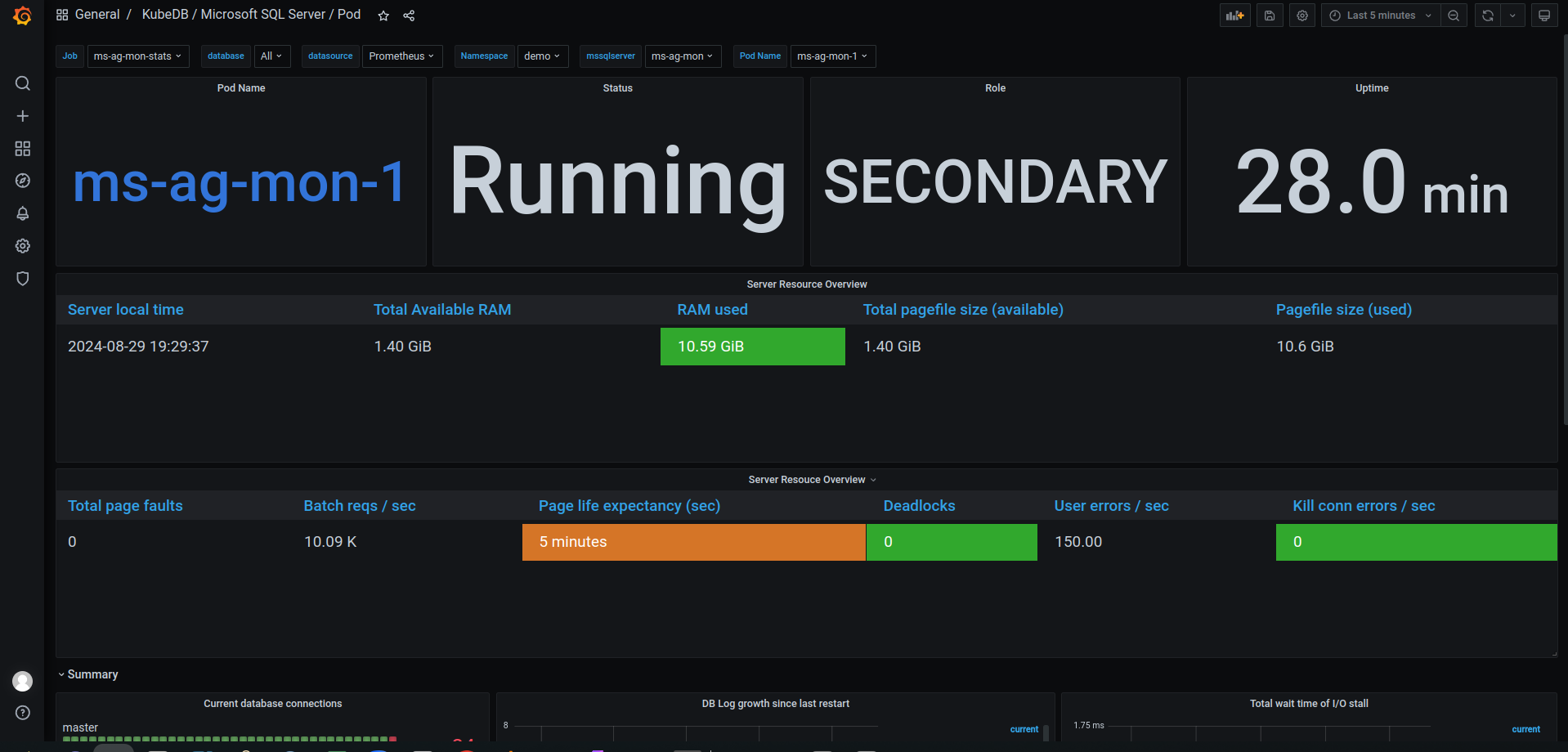The image size is (1568, 752).
Task: Collapse the Summary section
Action: 87,674
